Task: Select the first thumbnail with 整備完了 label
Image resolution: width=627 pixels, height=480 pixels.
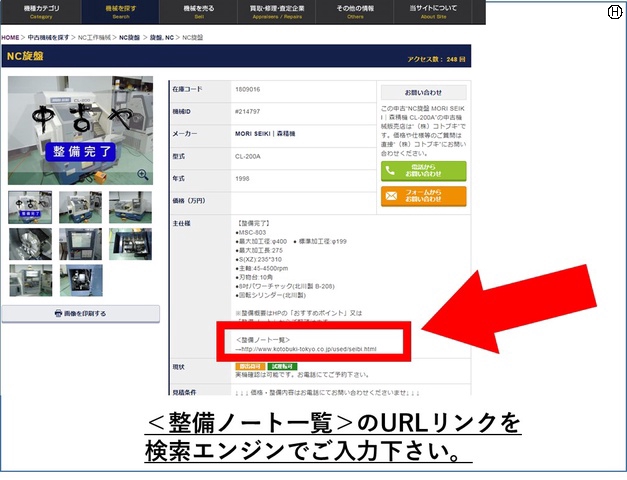Action: 29,207
